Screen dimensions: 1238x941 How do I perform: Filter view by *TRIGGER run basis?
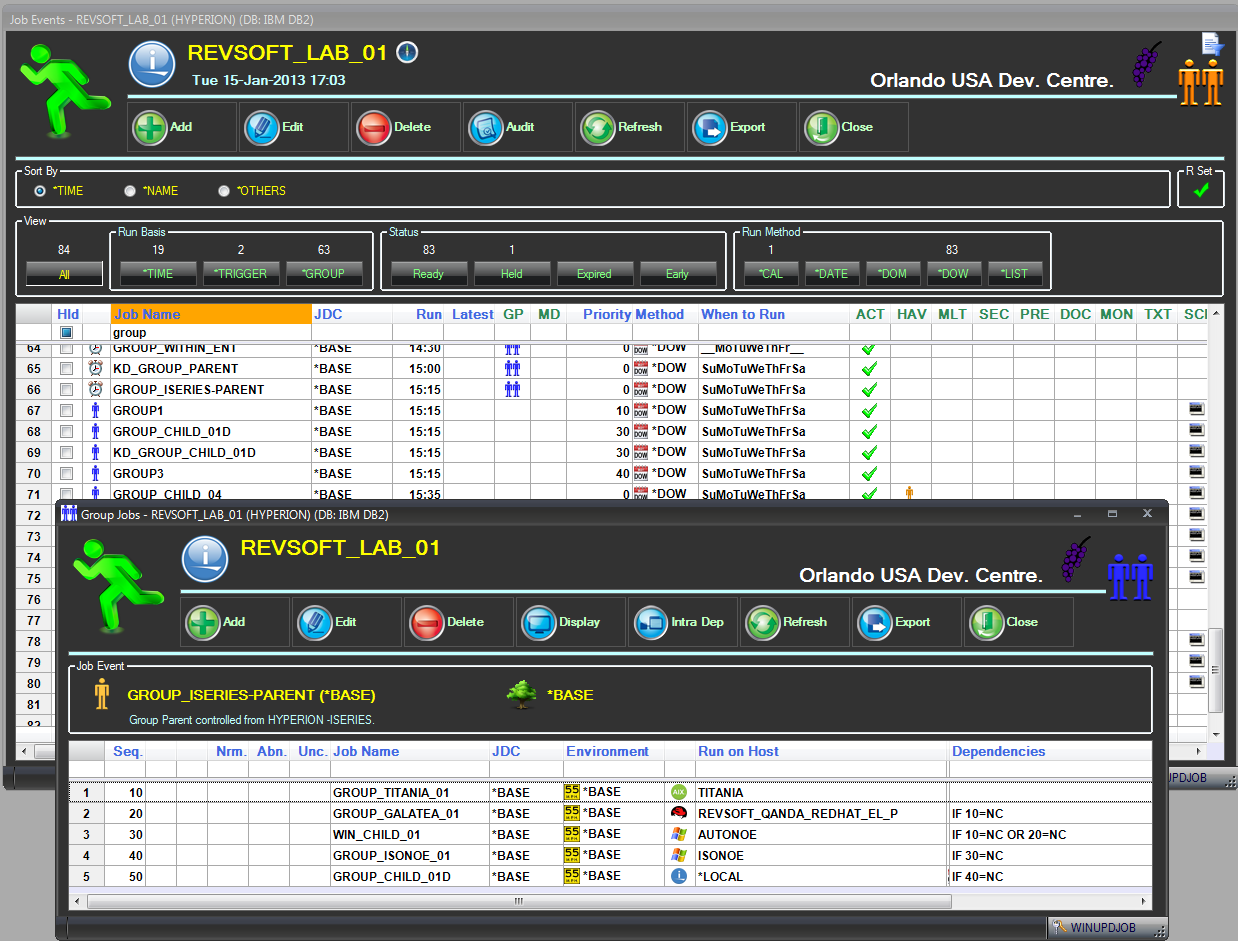tap(241, 273)
